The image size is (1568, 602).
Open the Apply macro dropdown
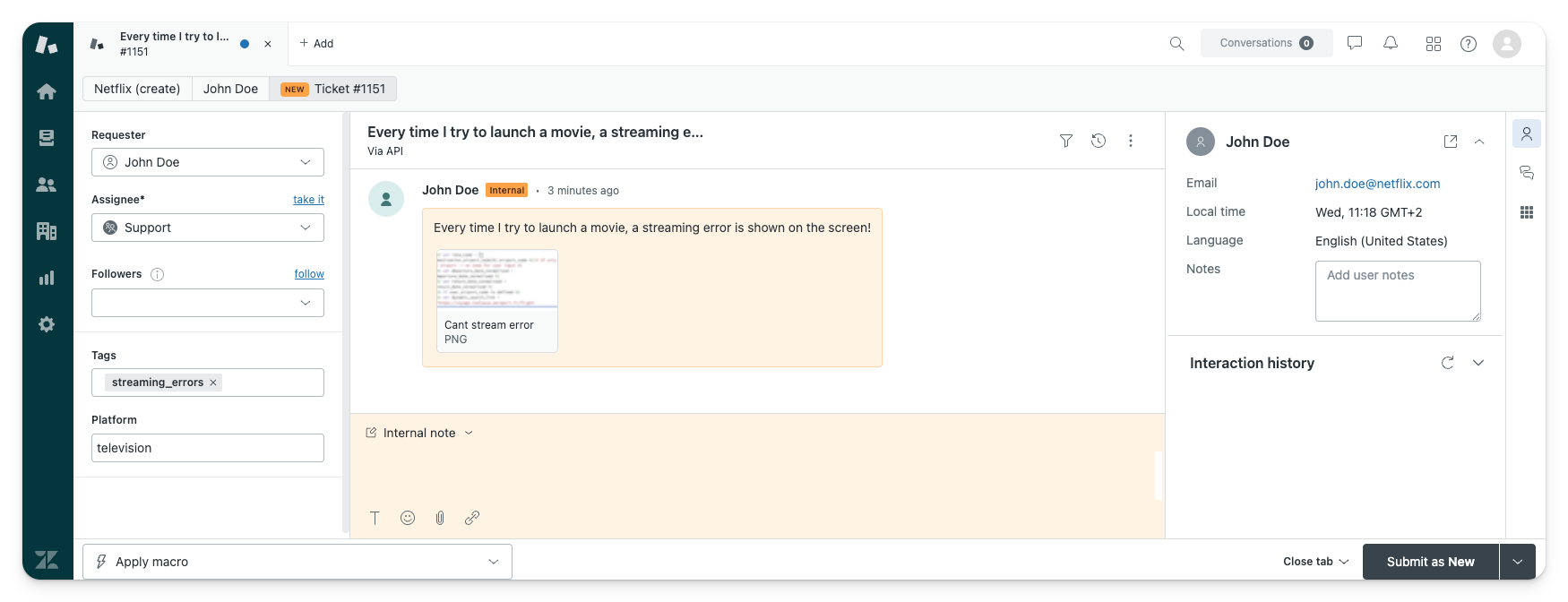[x=297, y=562]
